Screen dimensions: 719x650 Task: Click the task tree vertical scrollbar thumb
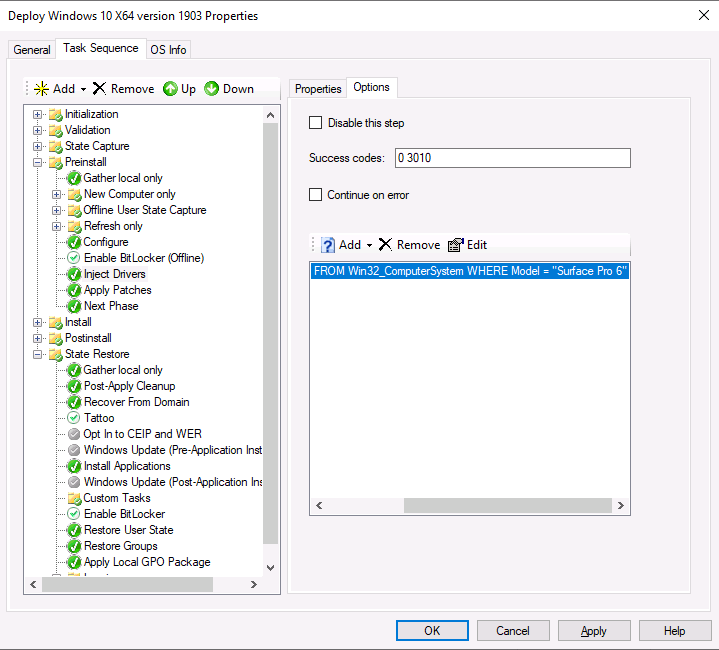271,333
